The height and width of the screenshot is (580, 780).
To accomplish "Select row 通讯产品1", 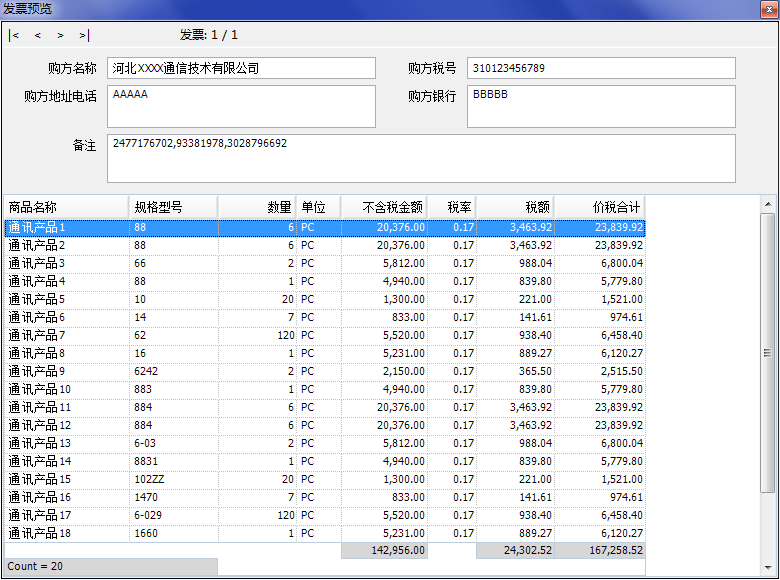I will [325, 228].
